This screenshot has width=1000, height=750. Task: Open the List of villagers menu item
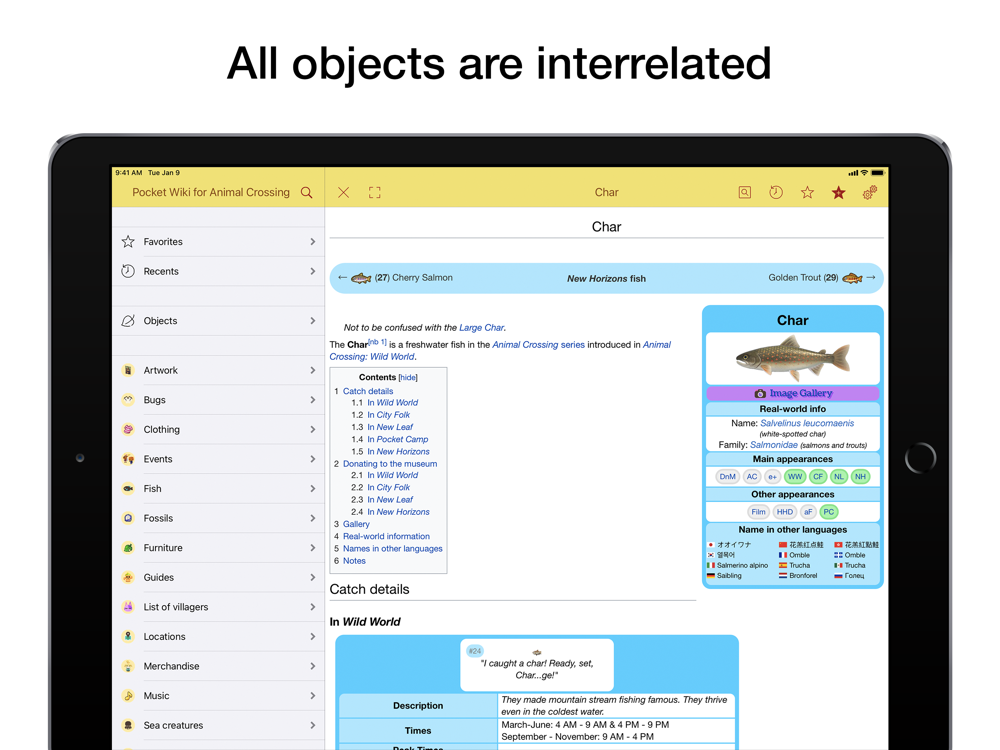(x=218, y=607)
